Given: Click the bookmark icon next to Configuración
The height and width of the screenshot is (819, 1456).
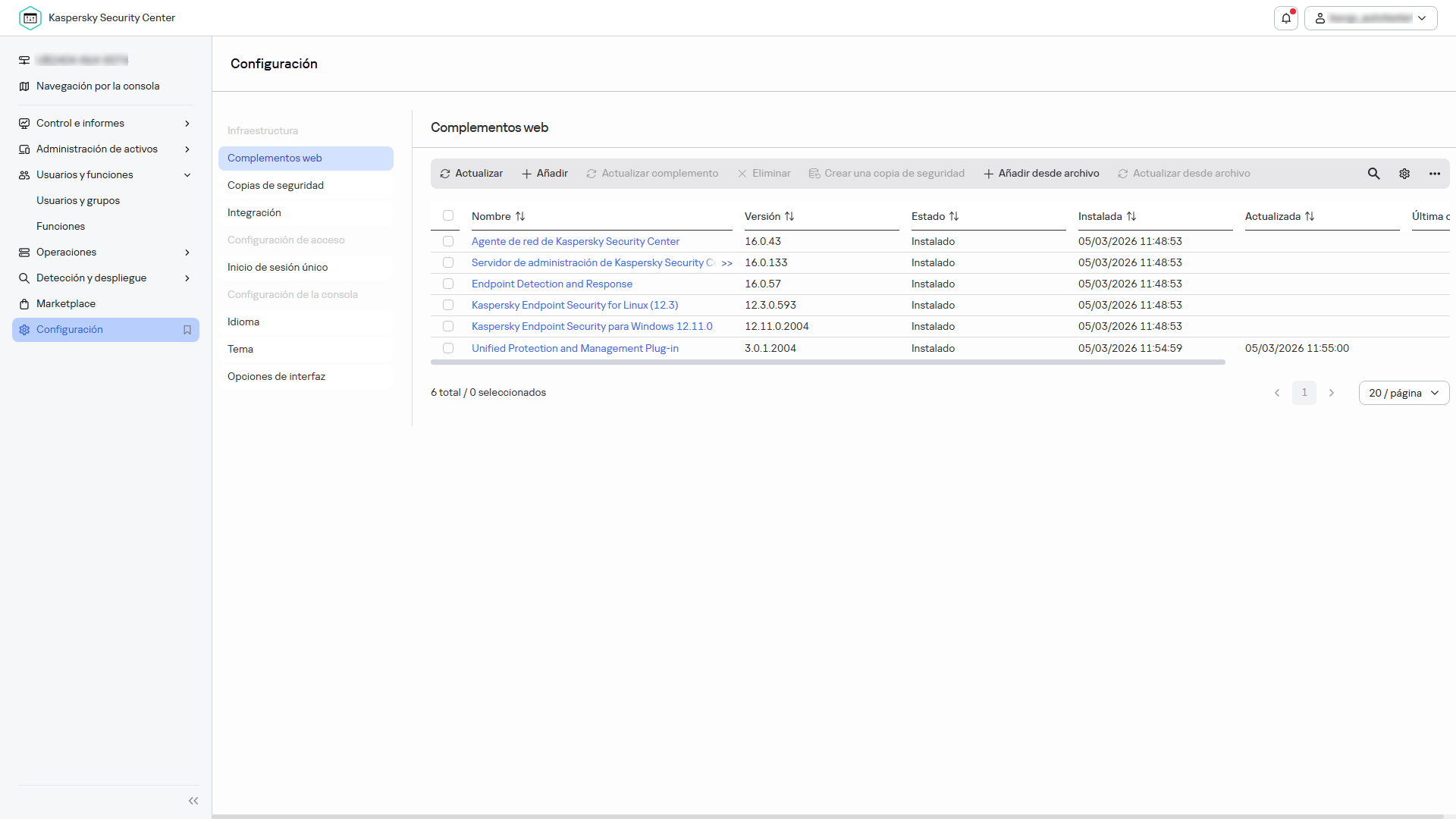Looking at the screenshot, I should tap(187, 330).
